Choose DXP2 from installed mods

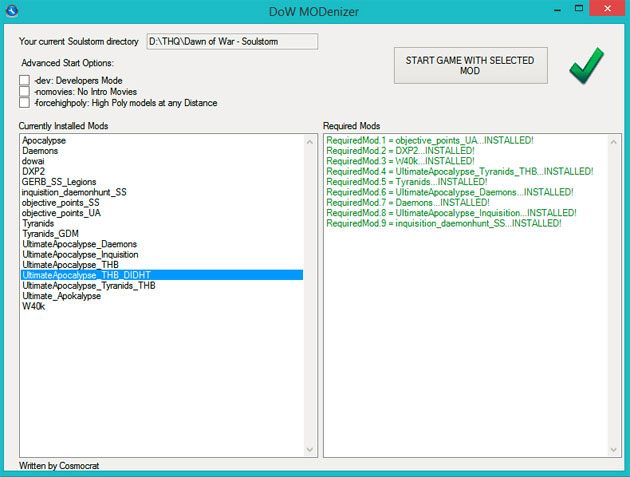coord(34,171)
